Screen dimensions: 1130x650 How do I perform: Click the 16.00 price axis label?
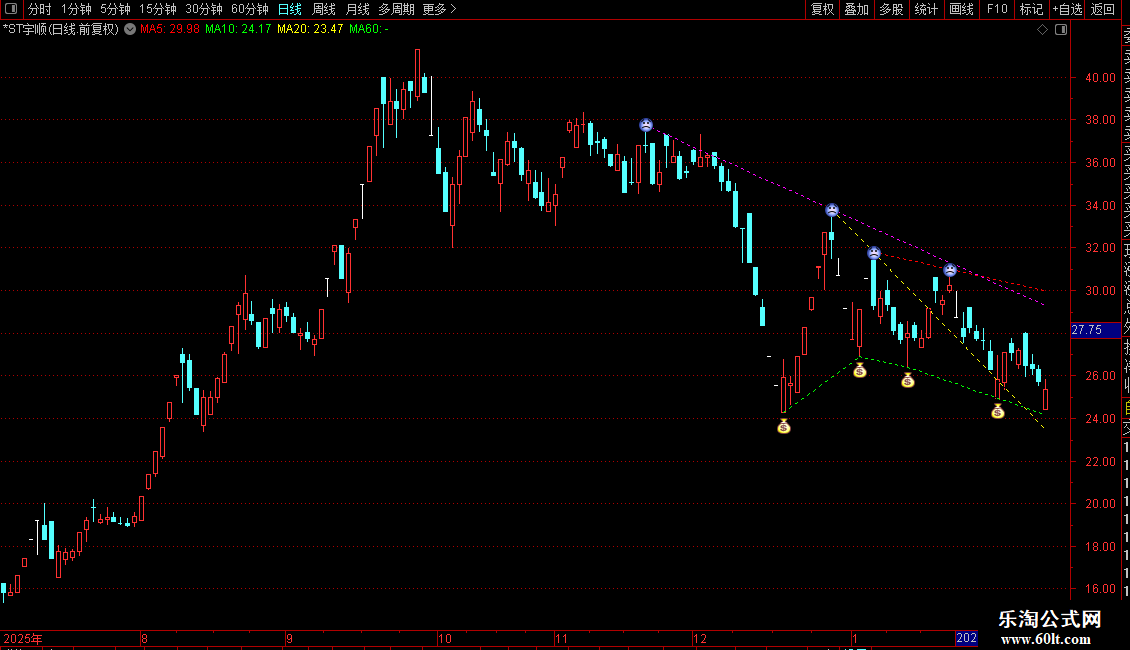[x=1100, y=589]
